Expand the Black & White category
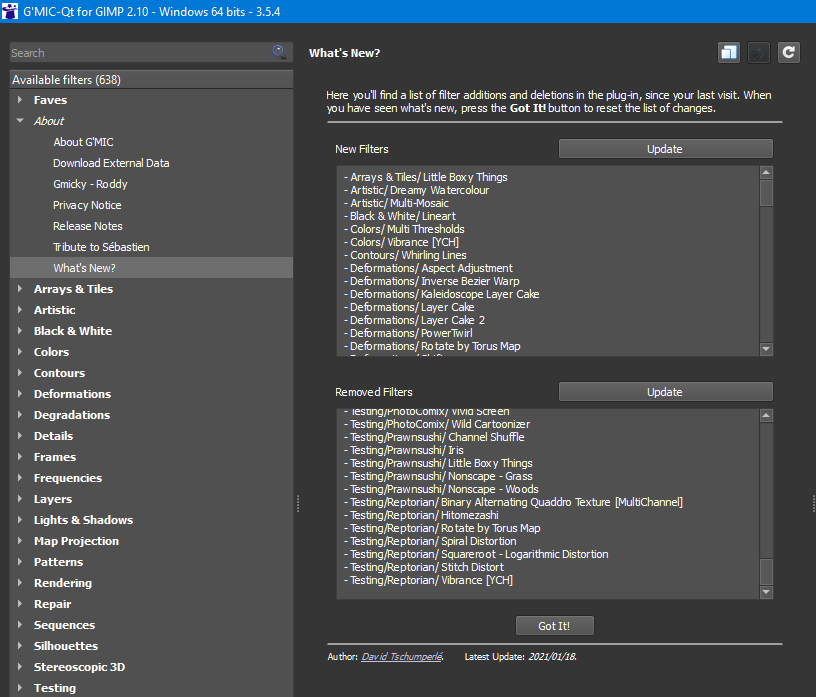This screenshot has width=816, height=697. (20, 331)
